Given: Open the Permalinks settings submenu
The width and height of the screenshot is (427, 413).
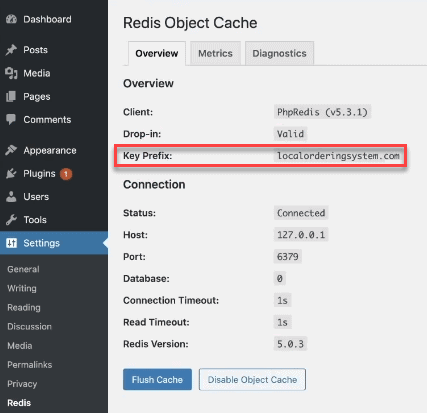Looking at the screenshot, I should click(30, 365).
